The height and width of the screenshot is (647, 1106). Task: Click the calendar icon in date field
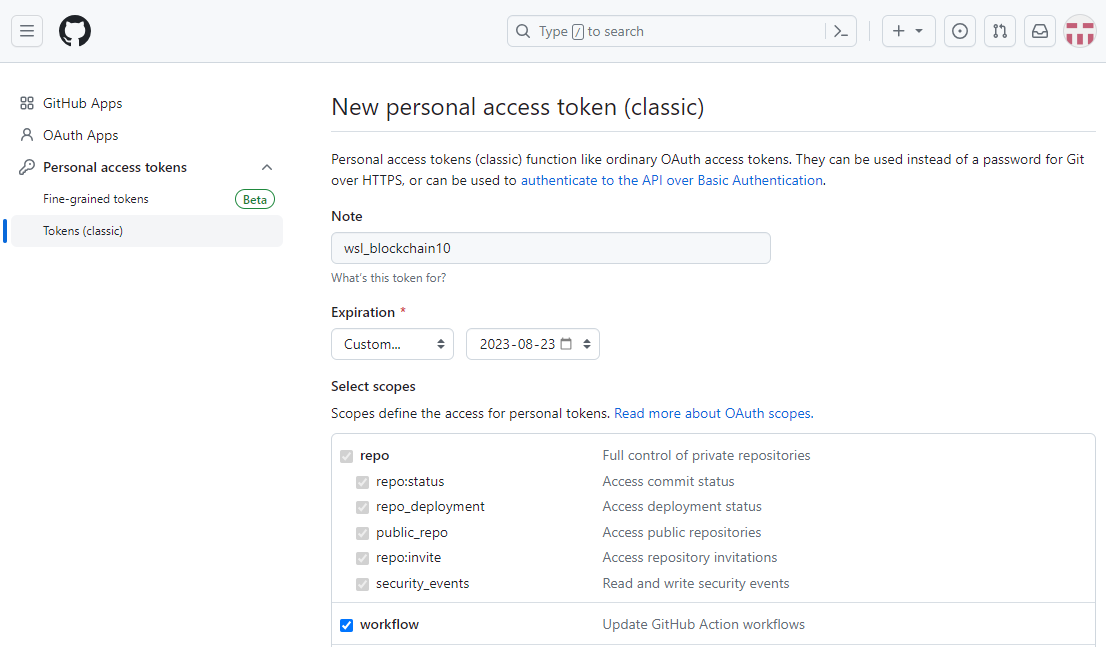[x=567, y=344]
